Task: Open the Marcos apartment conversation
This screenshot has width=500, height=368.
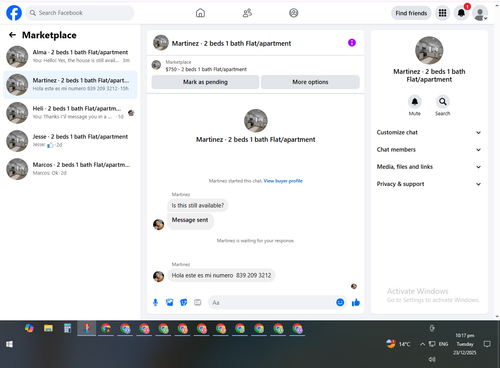Action: click(x=70, y=169)
